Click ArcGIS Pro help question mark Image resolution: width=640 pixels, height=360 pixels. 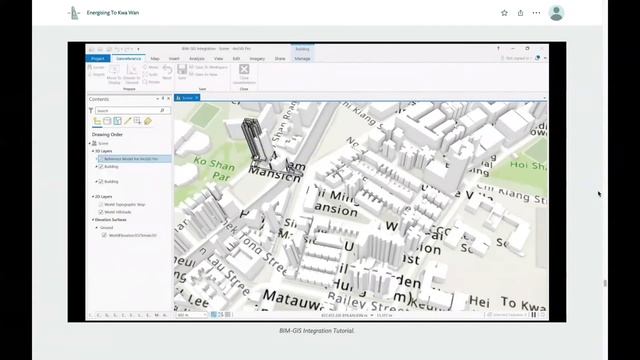point(498,49)
